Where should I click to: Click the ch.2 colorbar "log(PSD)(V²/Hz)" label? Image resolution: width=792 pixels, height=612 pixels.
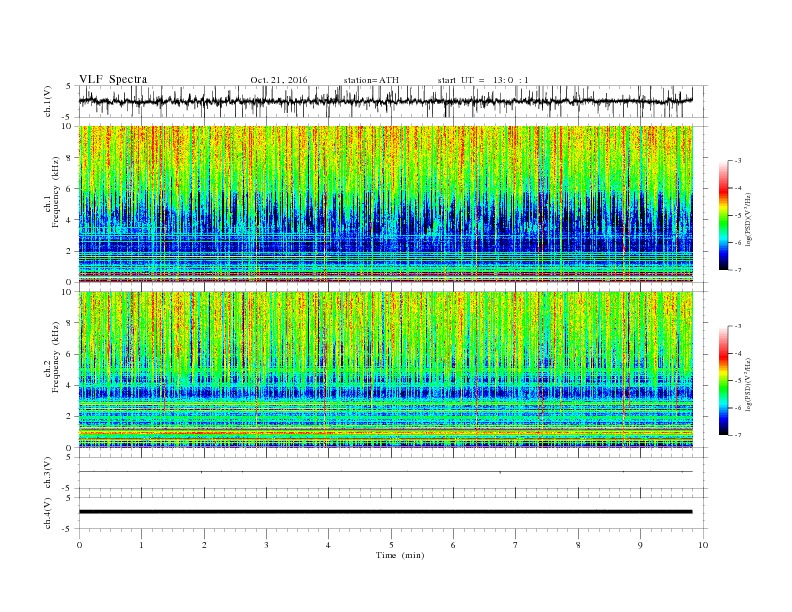pyautogui.click(x=750, y=384)
